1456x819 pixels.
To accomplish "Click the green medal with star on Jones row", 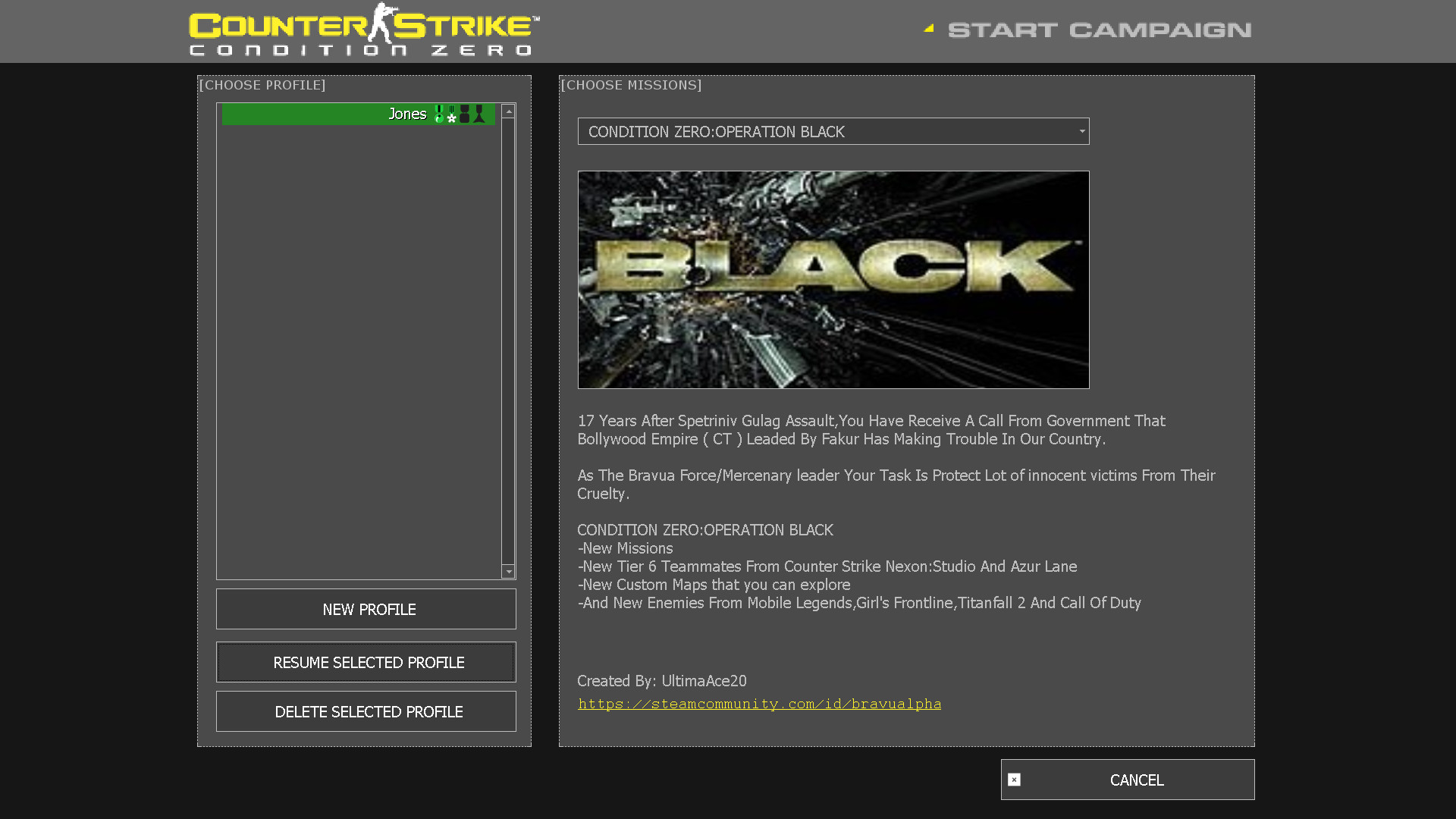I will click(x=451, y=115).
